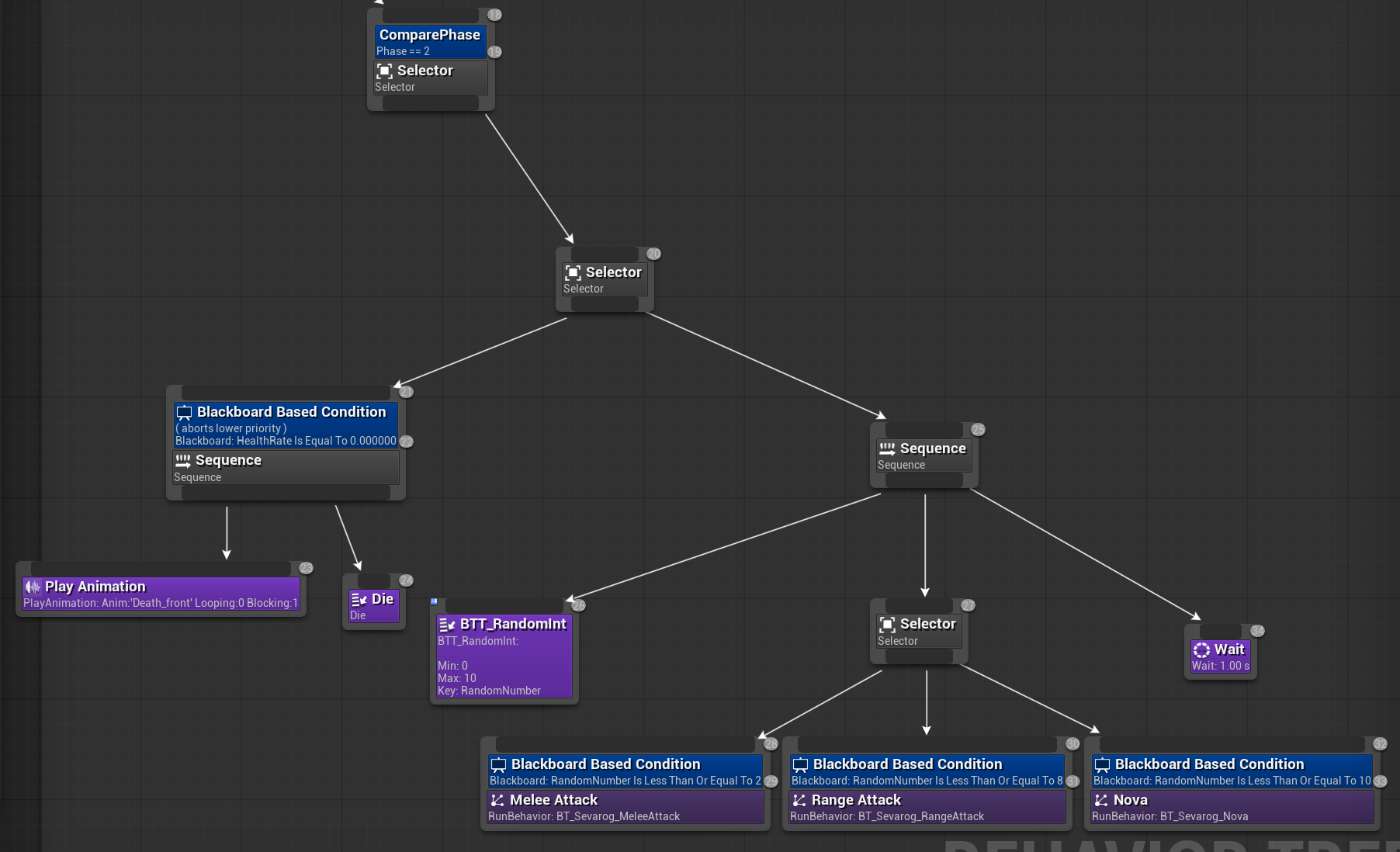
Task: Select the HealthRate Blackboard Based Condition icon
Action: [184, 413]
